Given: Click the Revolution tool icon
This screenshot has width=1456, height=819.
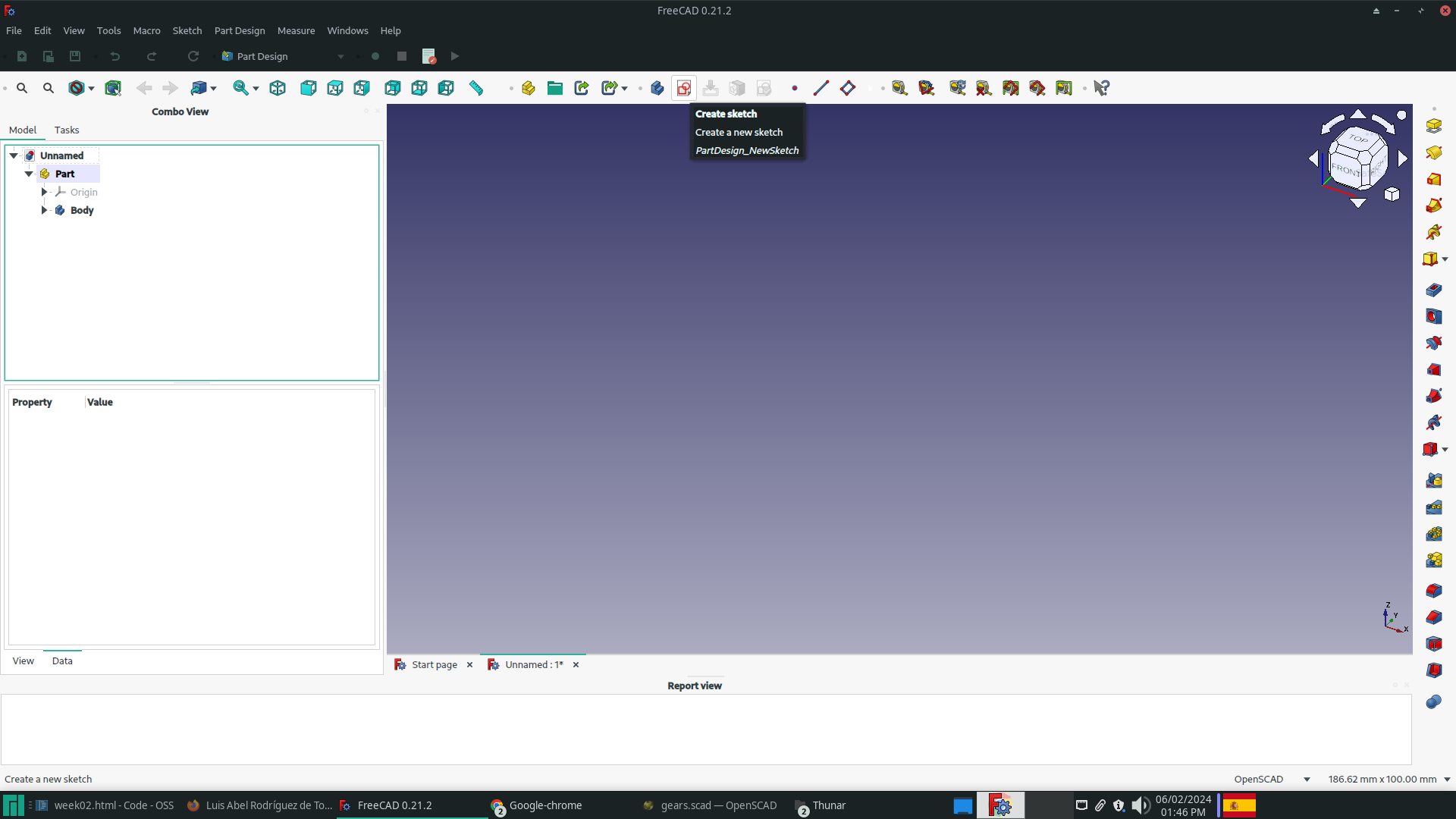Looking at the screenshot, I should point(1433,153).
